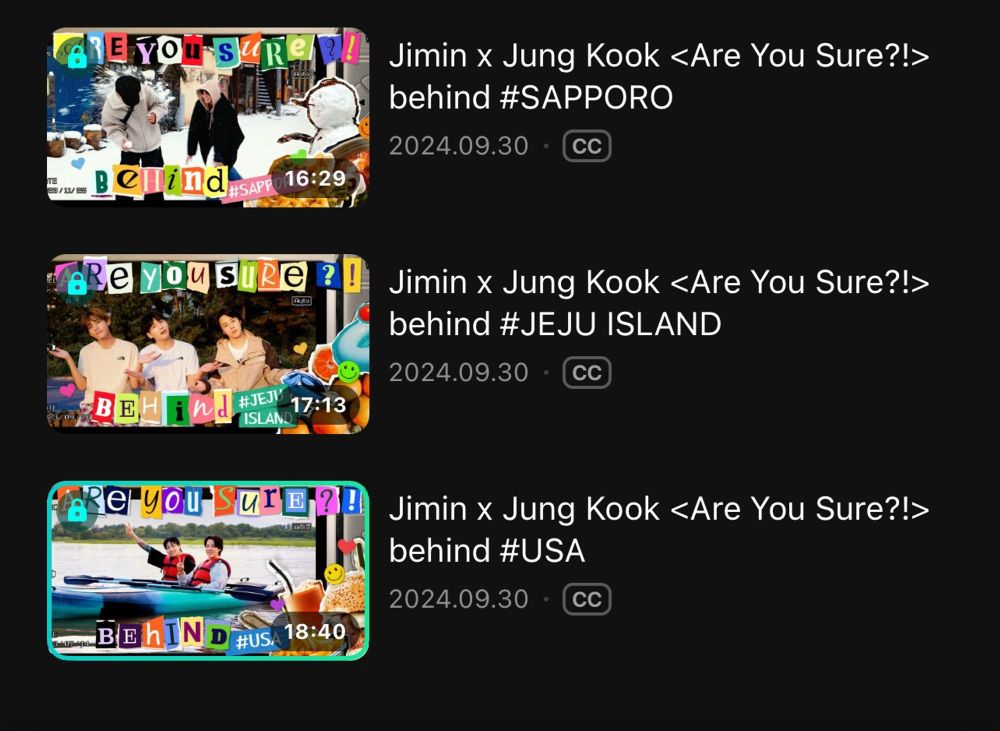The width and height of the screenshot is (1000, 731).
Task: Click the 16:29 duration badge
Action: (315, 179)
